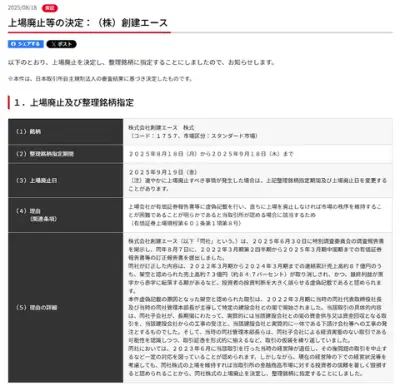Select the (5) 理由の詳細 row header
400x386 pixels.
66,307
